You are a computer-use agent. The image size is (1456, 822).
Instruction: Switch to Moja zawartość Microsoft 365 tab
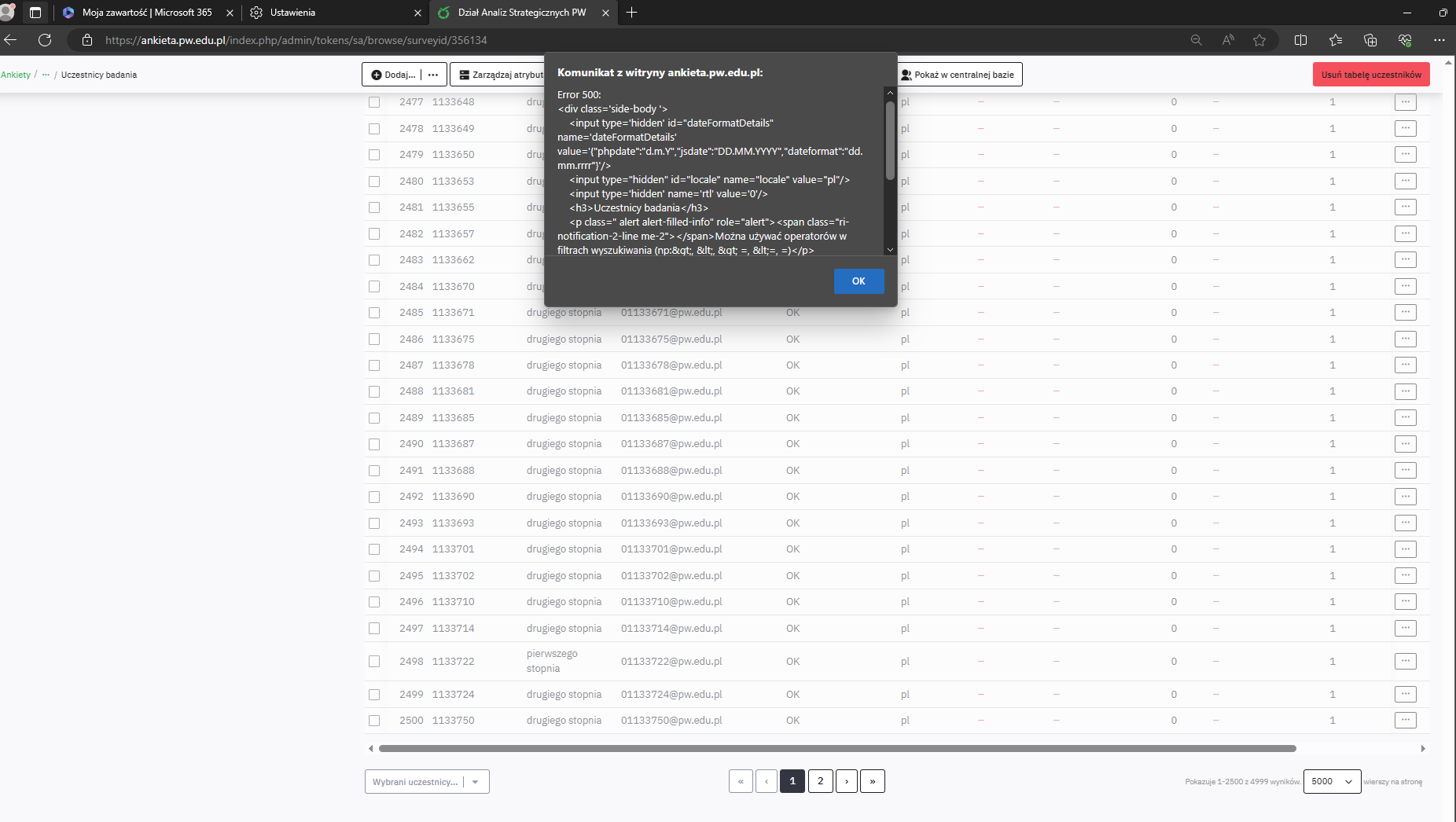click(x=147, y=13)
